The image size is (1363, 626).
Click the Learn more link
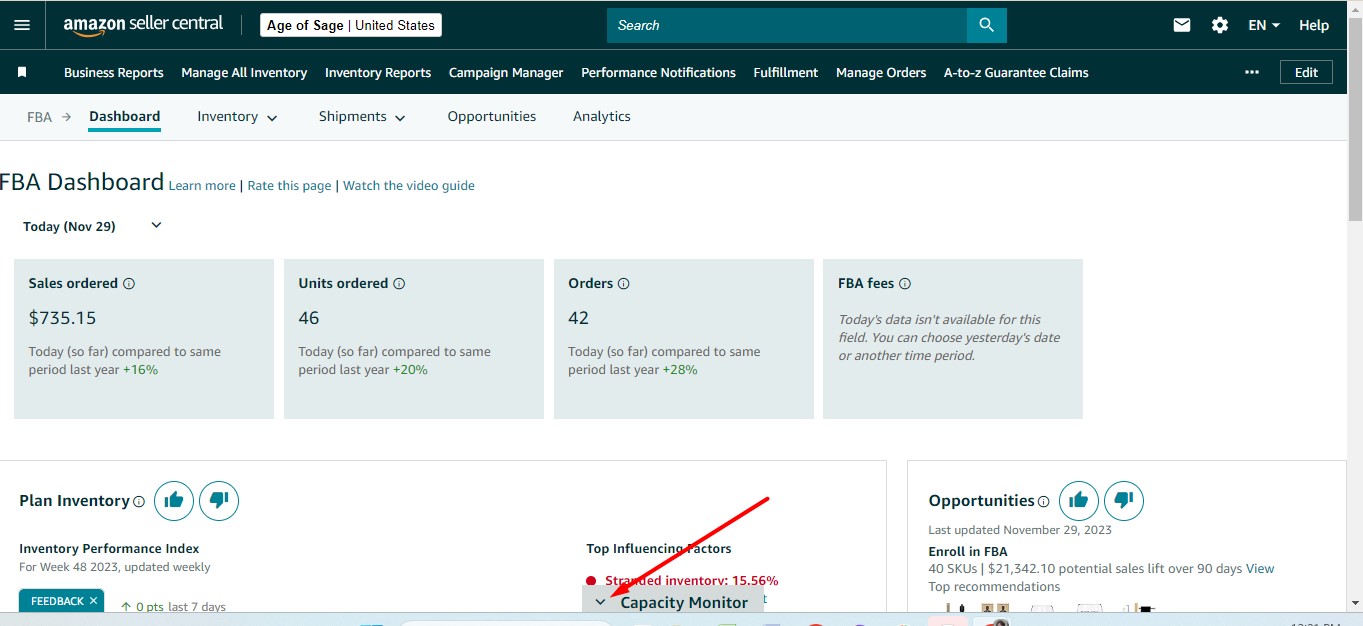202,185
